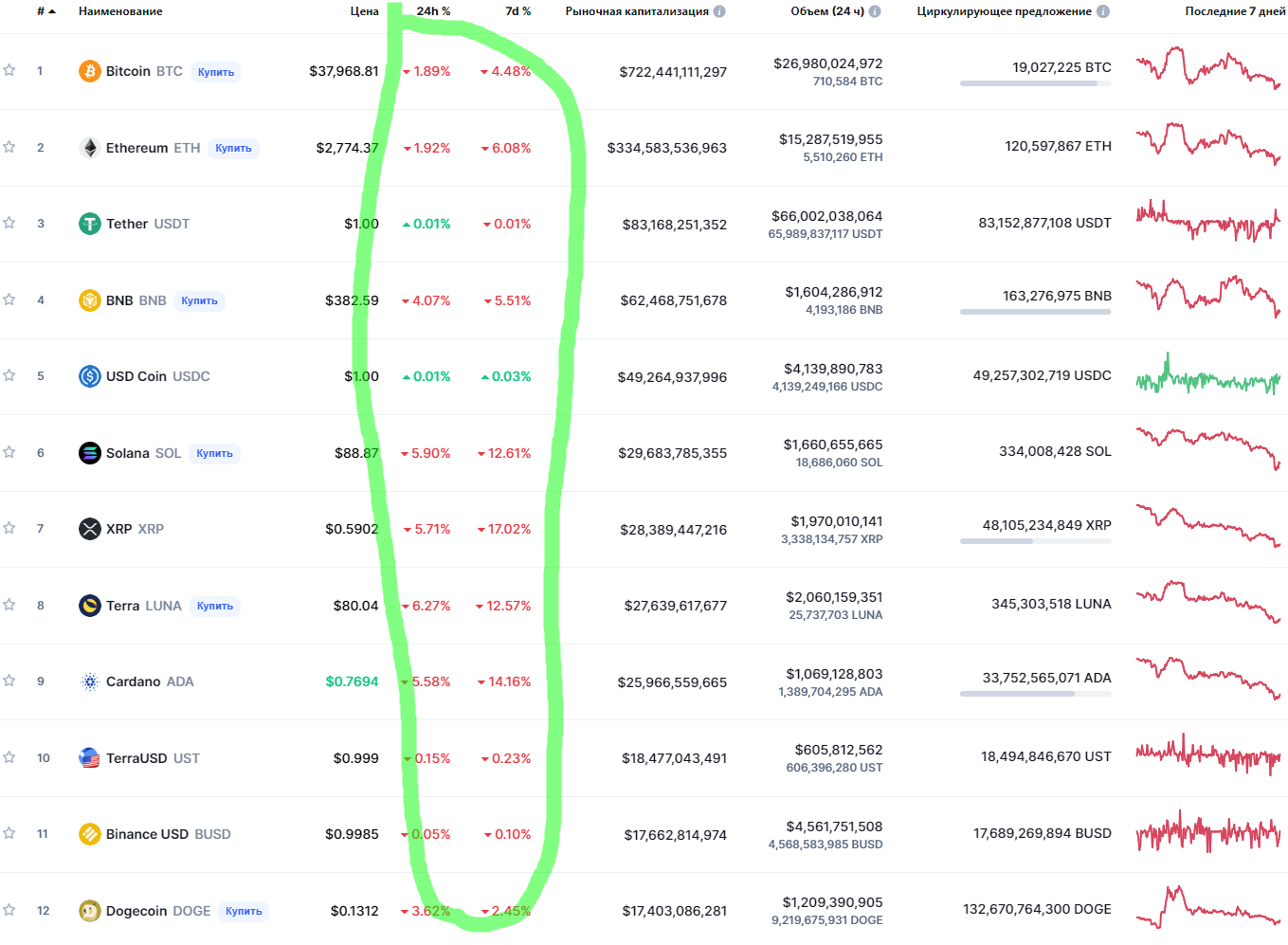The image size is (1288, 945).
Task: Click the Tether logo icon
Action: pos(89,224)
